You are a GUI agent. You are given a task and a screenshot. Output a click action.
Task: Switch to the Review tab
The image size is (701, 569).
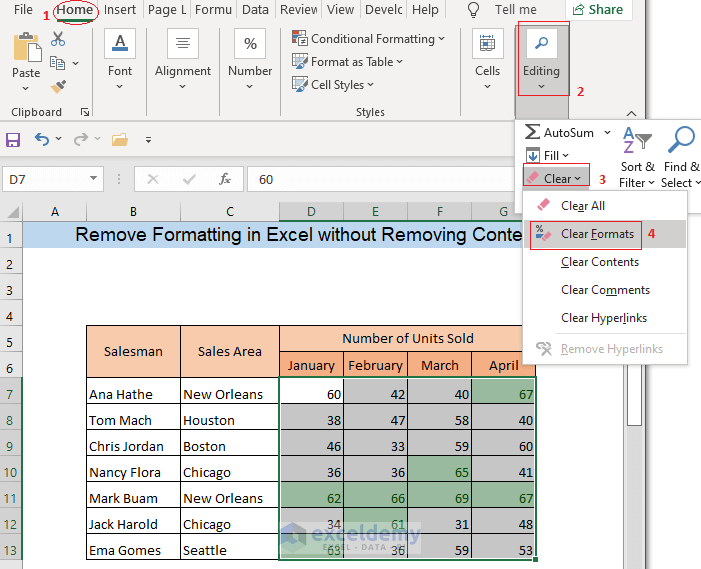[299, 9]
